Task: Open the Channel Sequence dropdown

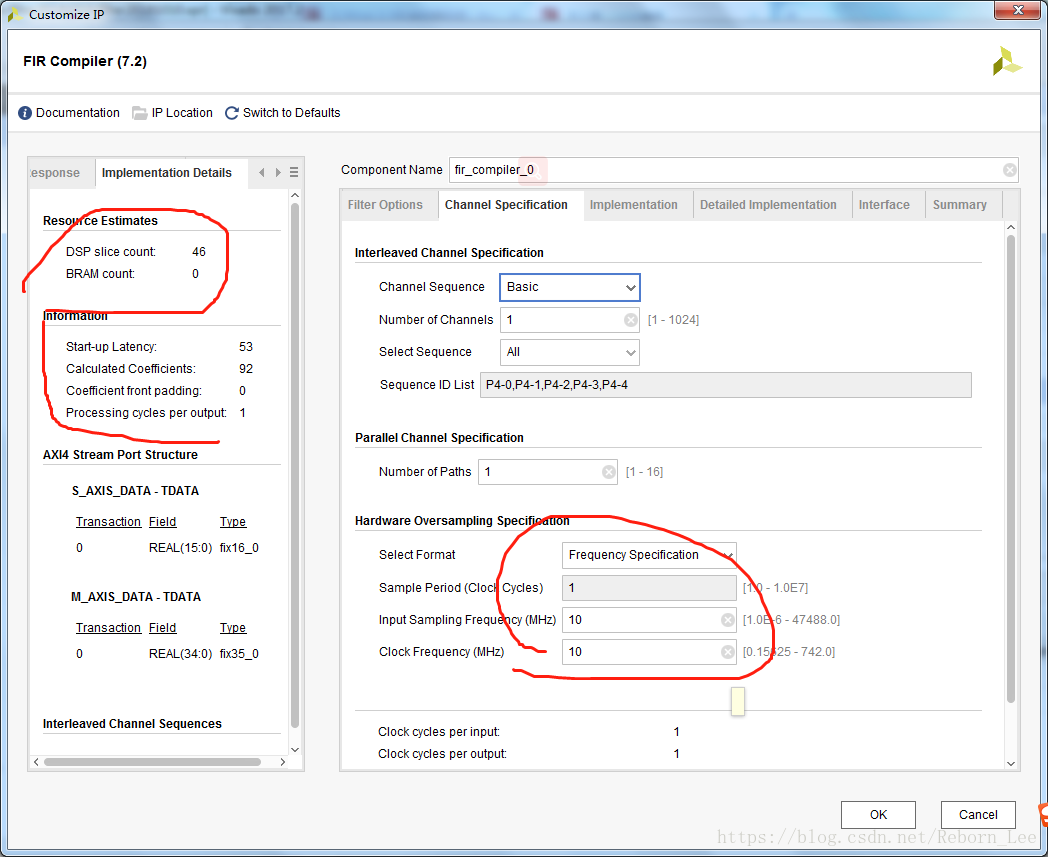Action: point(569,287)
